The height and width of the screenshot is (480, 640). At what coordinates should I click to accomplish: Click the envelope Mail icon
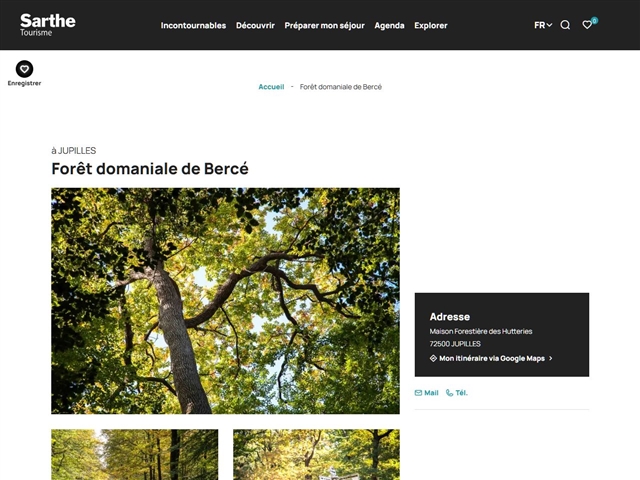(418, 393)
